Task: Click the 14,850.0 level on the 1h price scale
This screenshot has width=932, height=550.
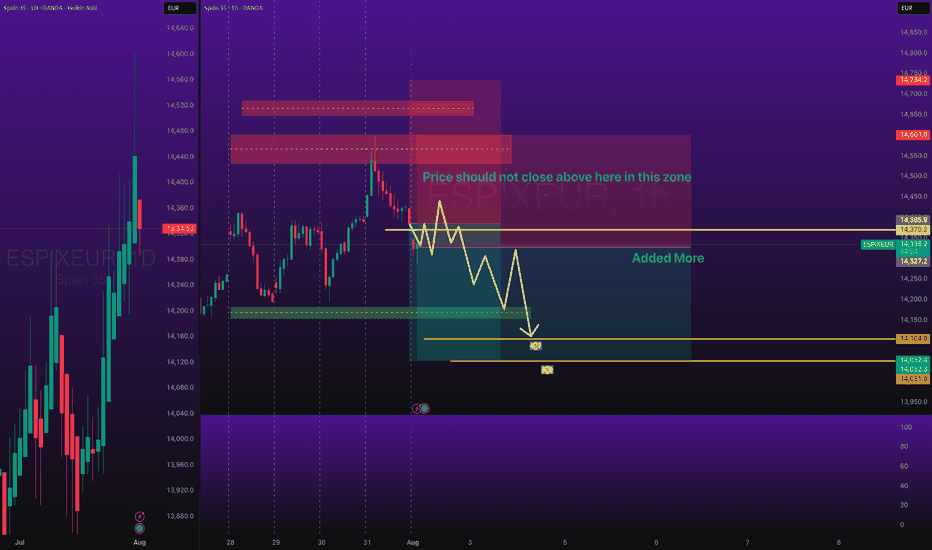Action: (914, 32)
